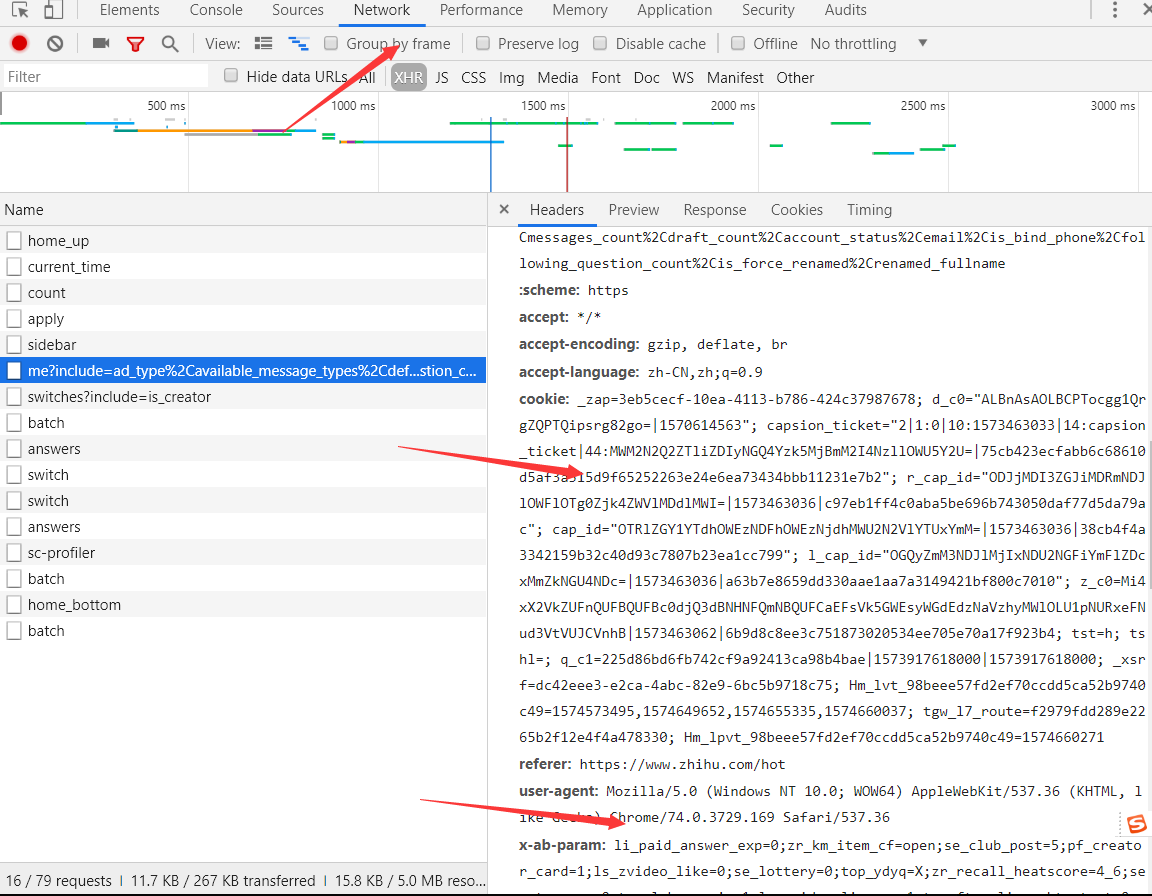Open the Application panel tab
This screenshot has height=896, width=1152.
click(674, 10)
